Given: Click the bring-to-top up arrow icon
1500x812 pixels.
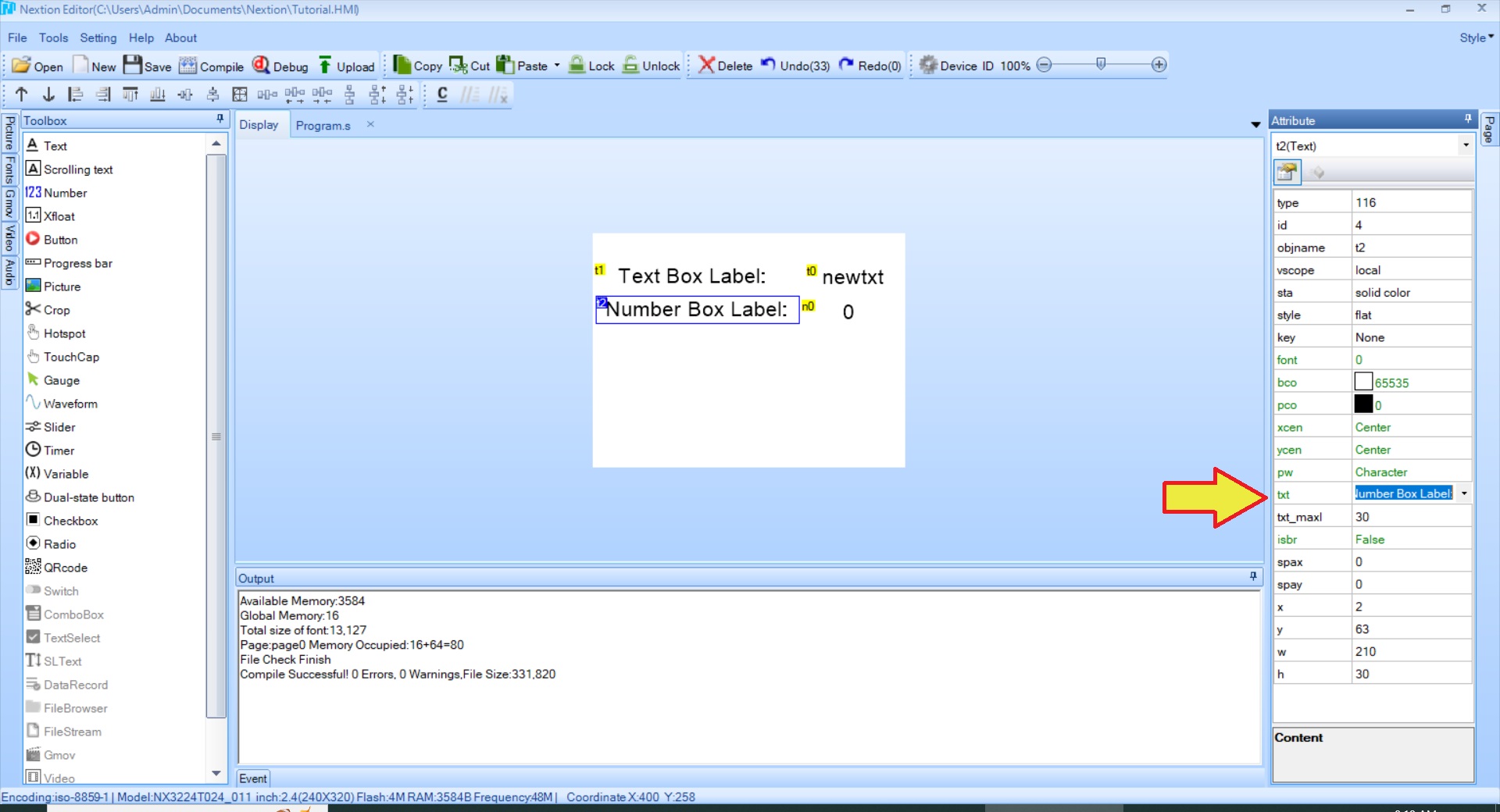Looking at the screenshot, I should 22,94.
